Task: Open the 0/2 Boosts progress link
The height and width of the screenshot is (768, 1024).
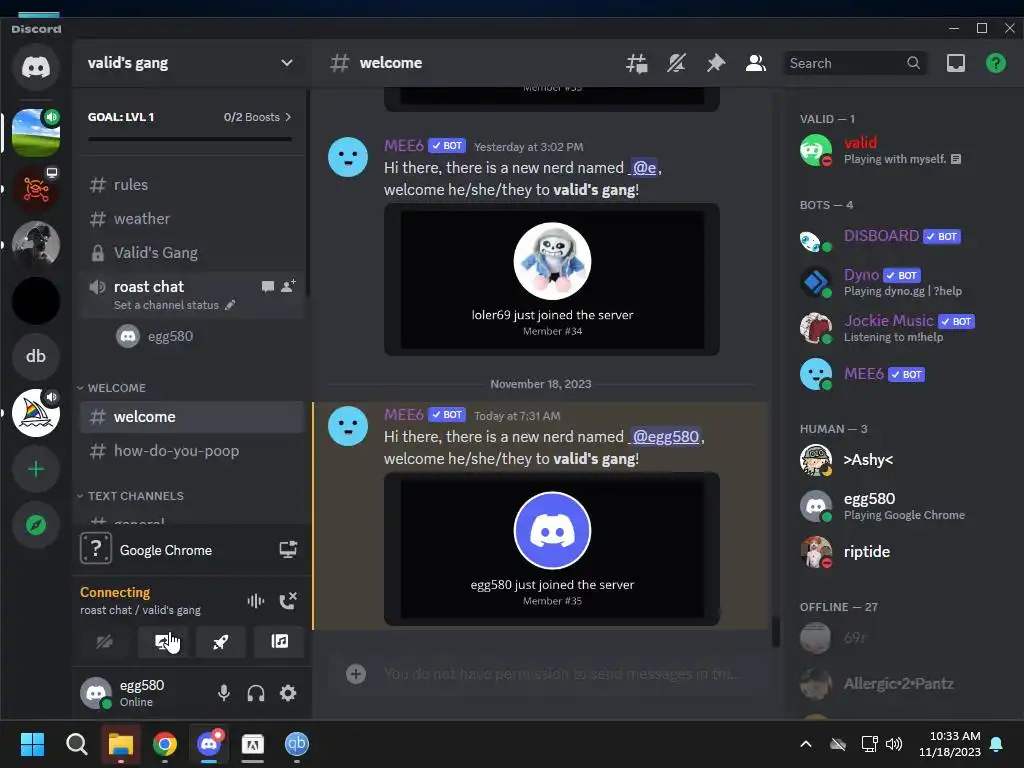Action: (257, 117)
